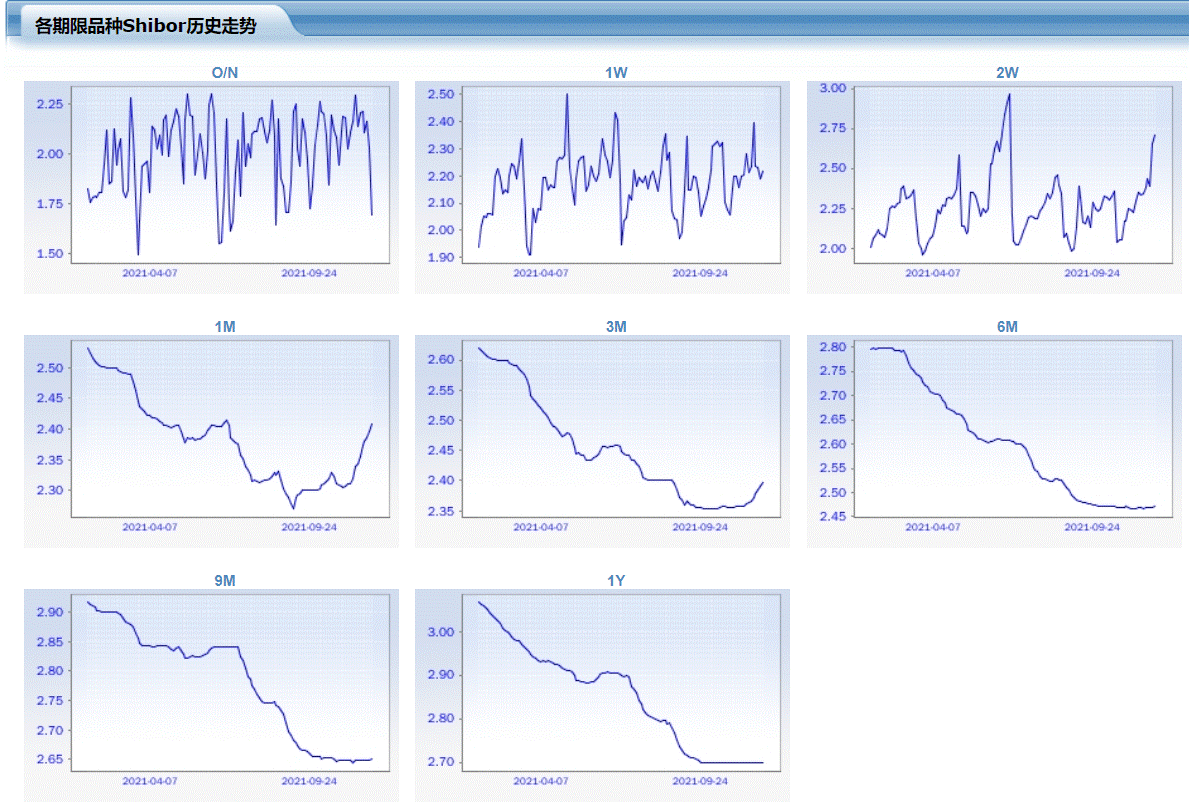Viewport: 1189px width, 809px height.
Task: Click the 2W chart title
Action: 1007,73
